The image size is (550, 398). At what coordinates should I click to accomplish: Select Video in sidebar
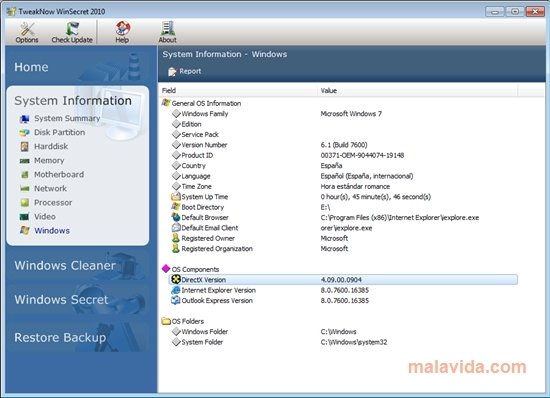click(x=45, y=217)
